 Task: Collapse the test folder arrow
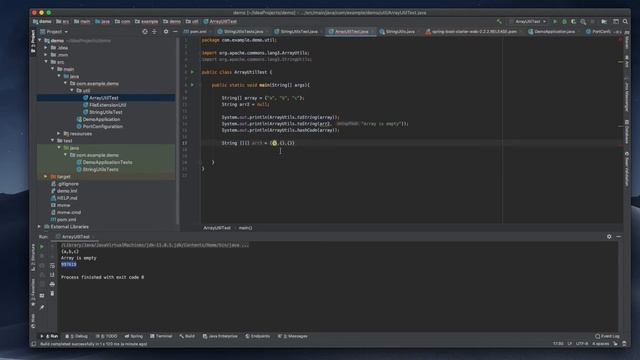click(52, 140)
